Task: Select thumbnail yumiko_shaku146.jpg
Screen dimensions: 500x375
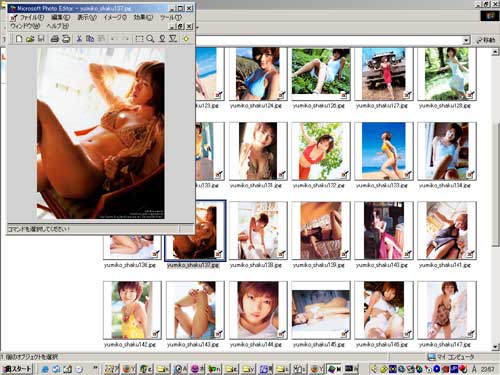Action: click(384, 310)
